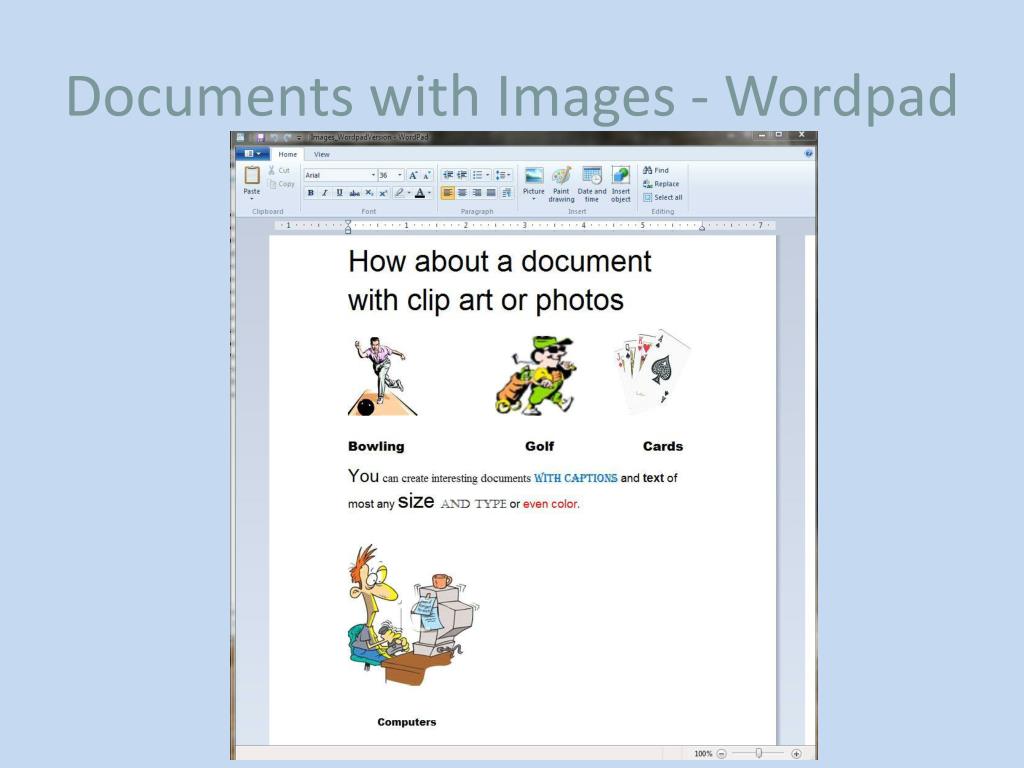Select the computer user cartoon image
The width and height of the screenshot is (1024, 768).
tap(413, 615)
